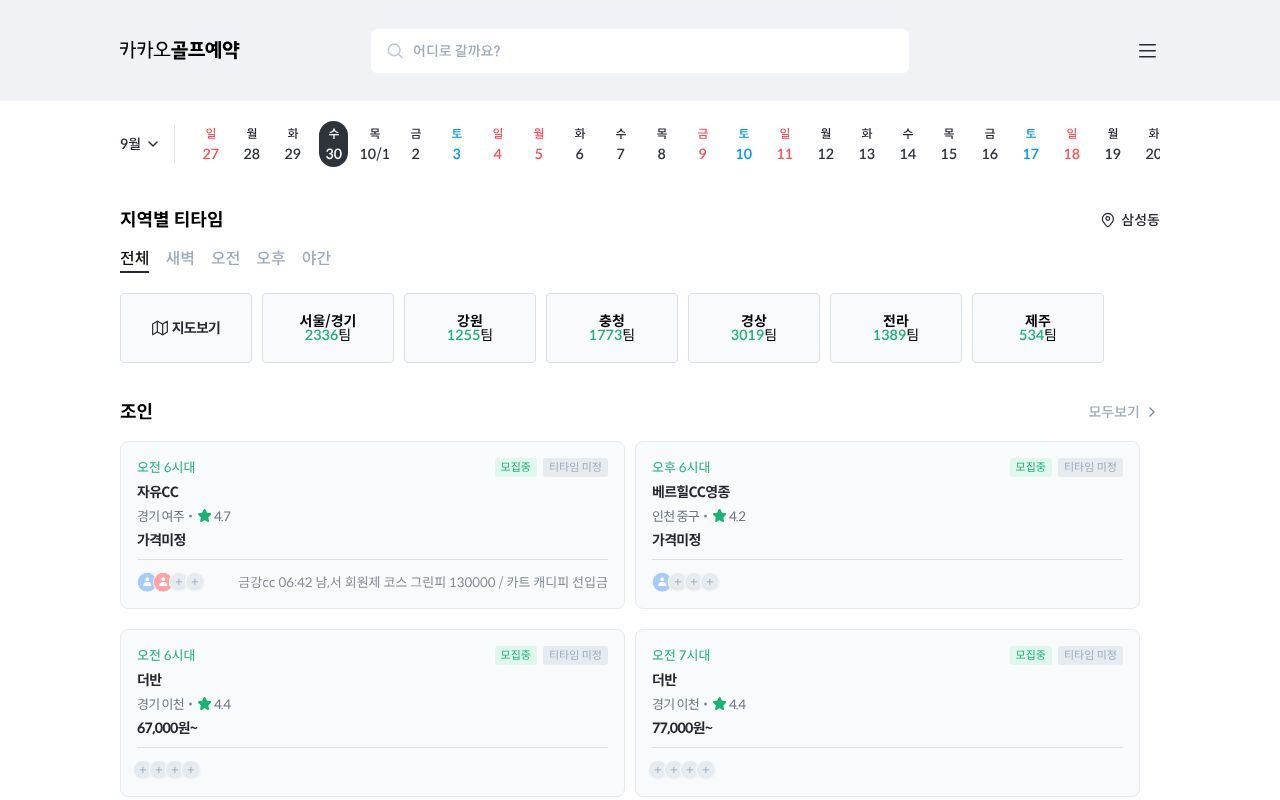The width and height of the screenshot is (1280, 800).
Task: Click 티타임 미정 badge on 베르힐CC영종 card
Action: pos(1090,467)
